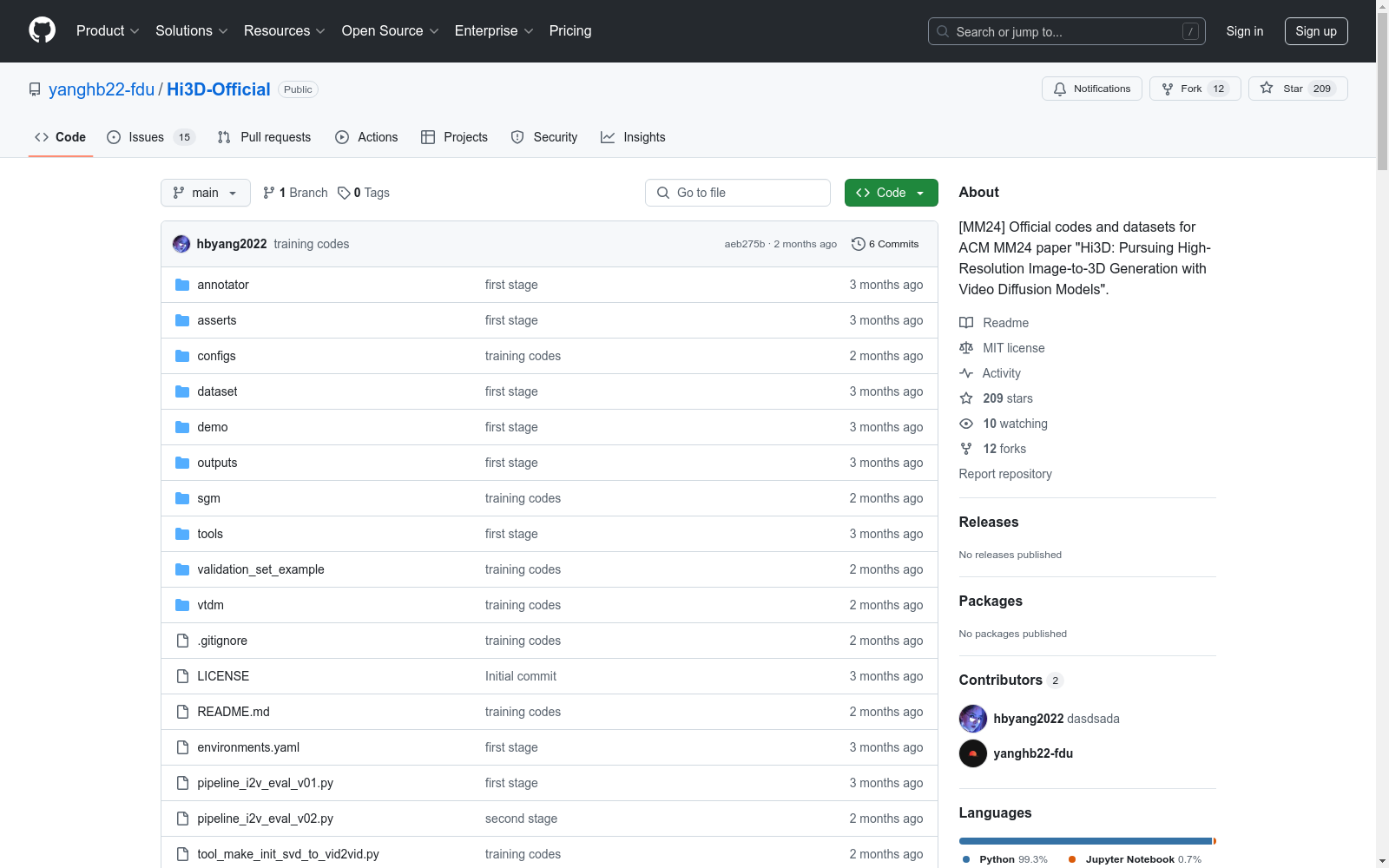1389x868 pixels.
Task: Open the Activity link
Action: pos(991,373)
